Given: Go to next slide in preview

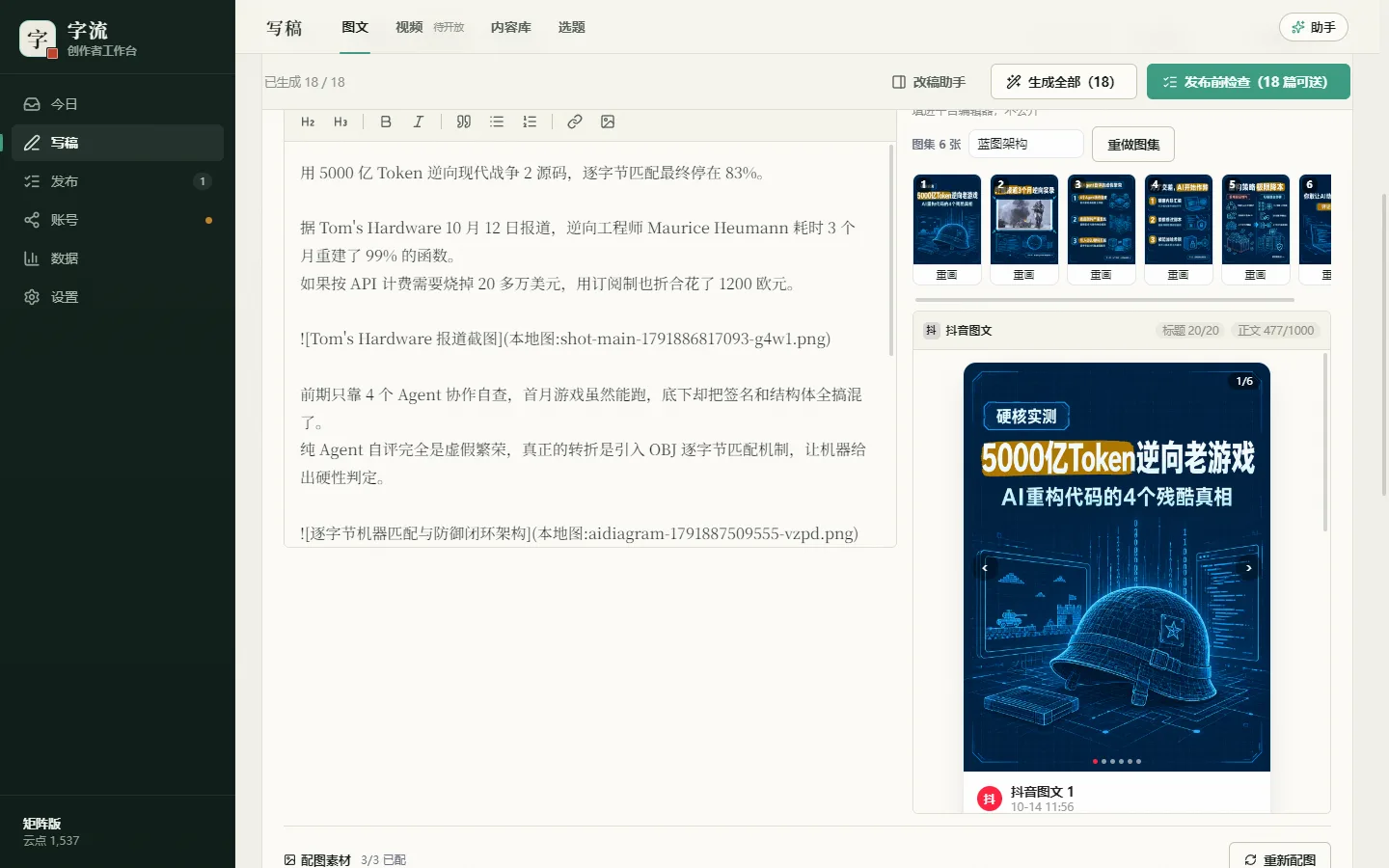Looking at the screenshot, I should tap(1249, 568).
